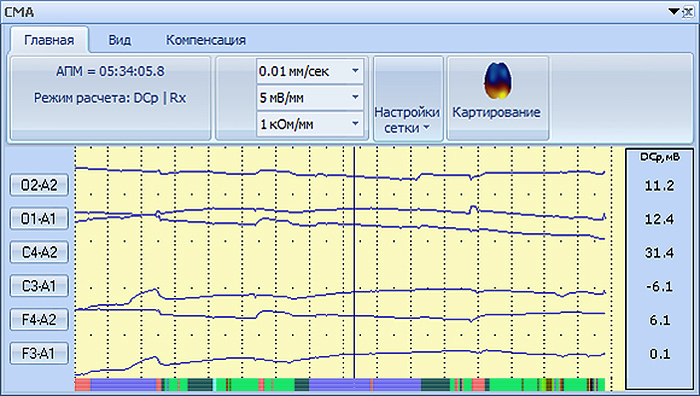The height and width of the screenshot is (396, 700).
Task: Switch to the Компенсация tab
Action: (206, 40)
